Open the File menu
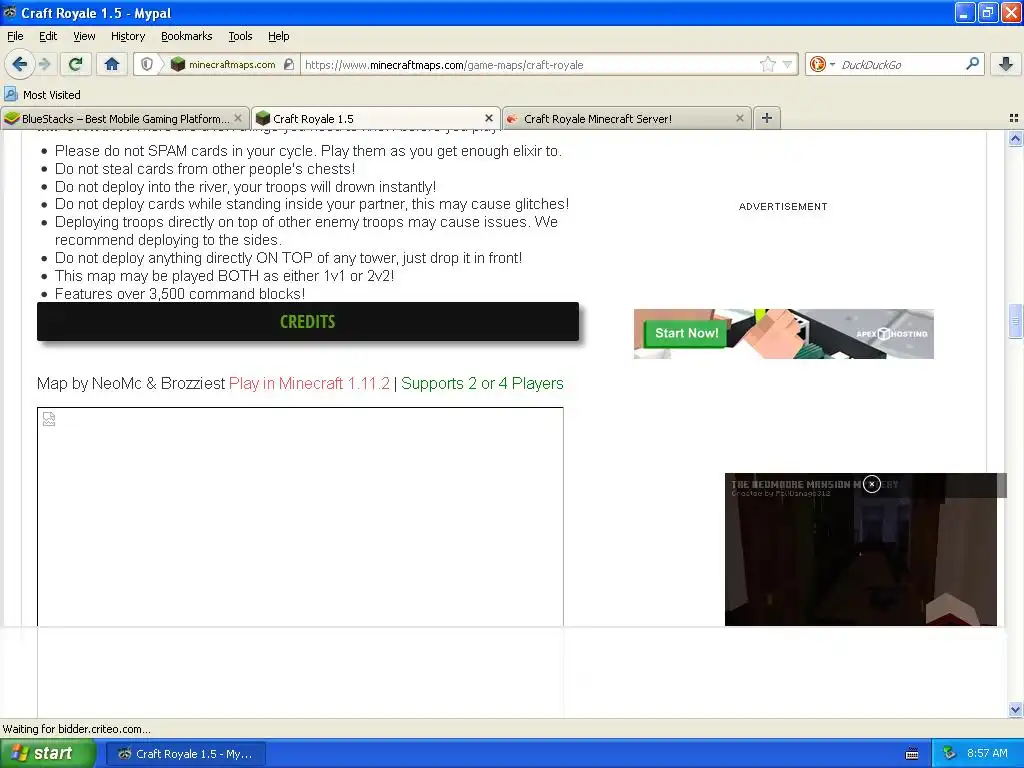The image size is (1024, 768). (15, 36)
